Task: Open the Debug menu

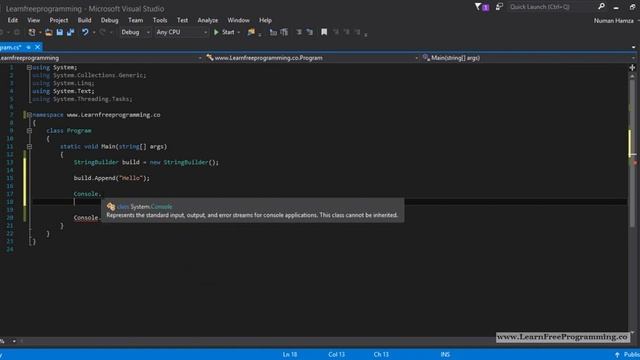Action: coord(109,20)
